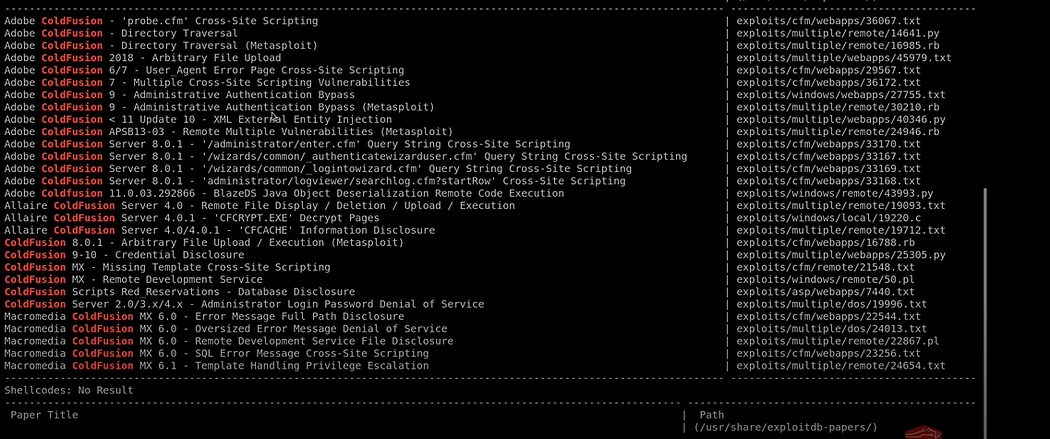
Task: Select the 'CFCRYPT.EXE' Decrypt Pages entry
Action: (x=192, y=217)
